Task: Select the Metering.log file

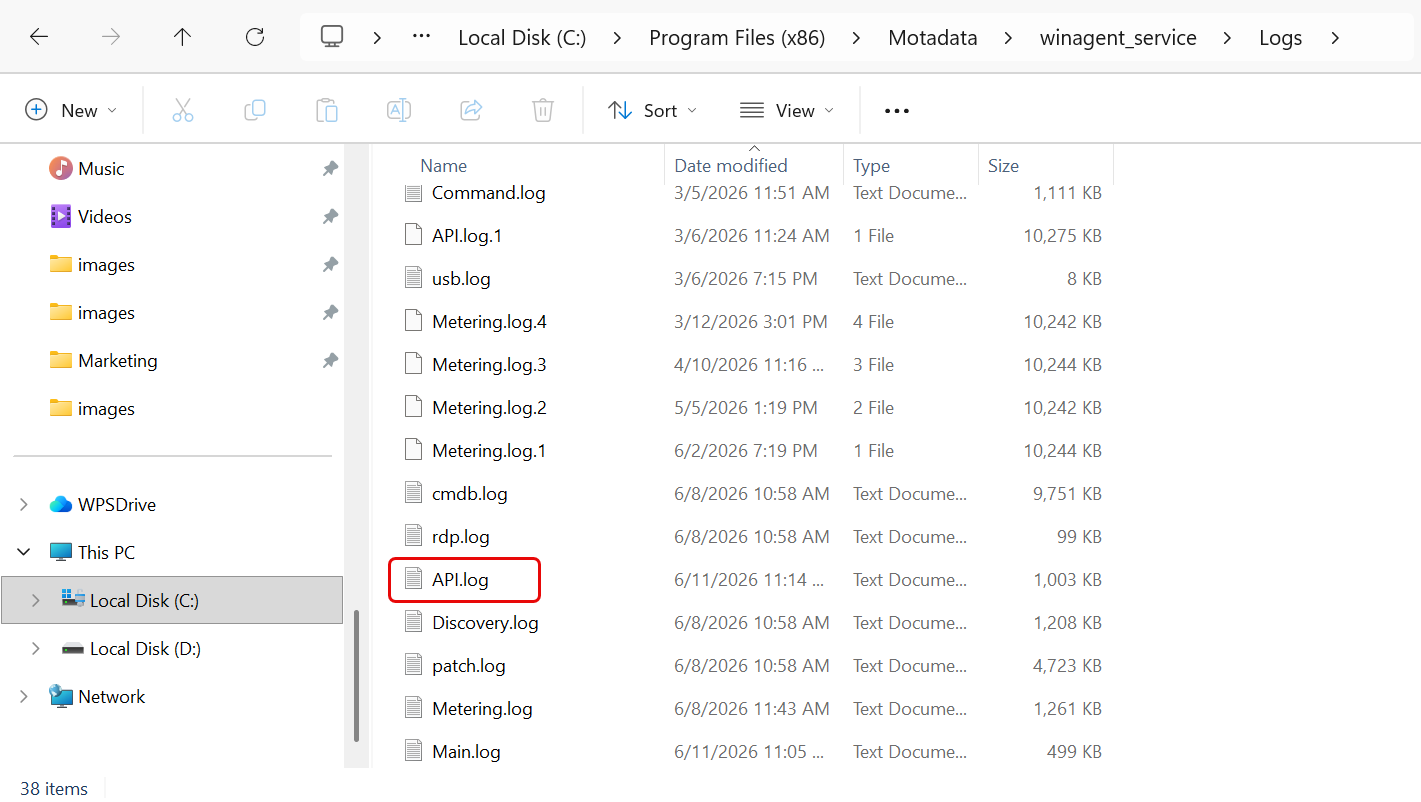Action: pyautogui.click(x=482, y=709)
